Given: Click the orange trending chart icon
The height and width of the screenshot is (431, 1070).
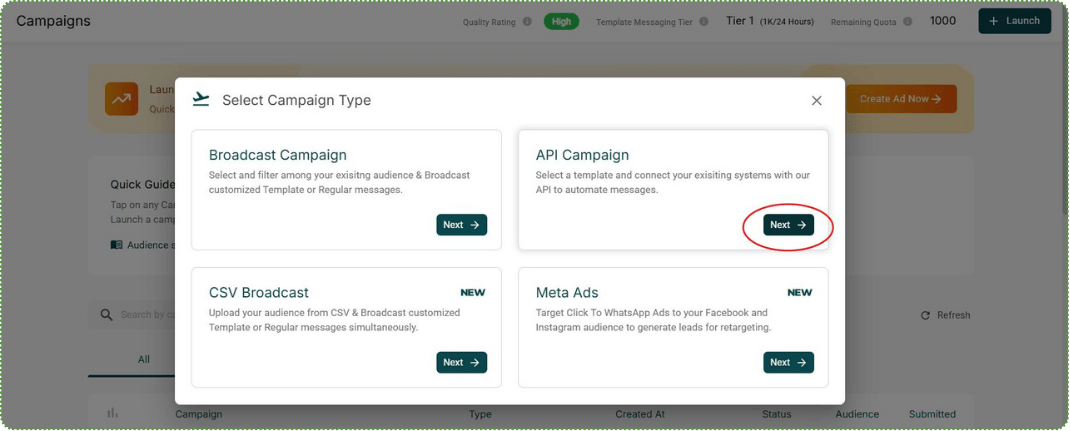Looking at the screenshot, I should tap(121, 99).
